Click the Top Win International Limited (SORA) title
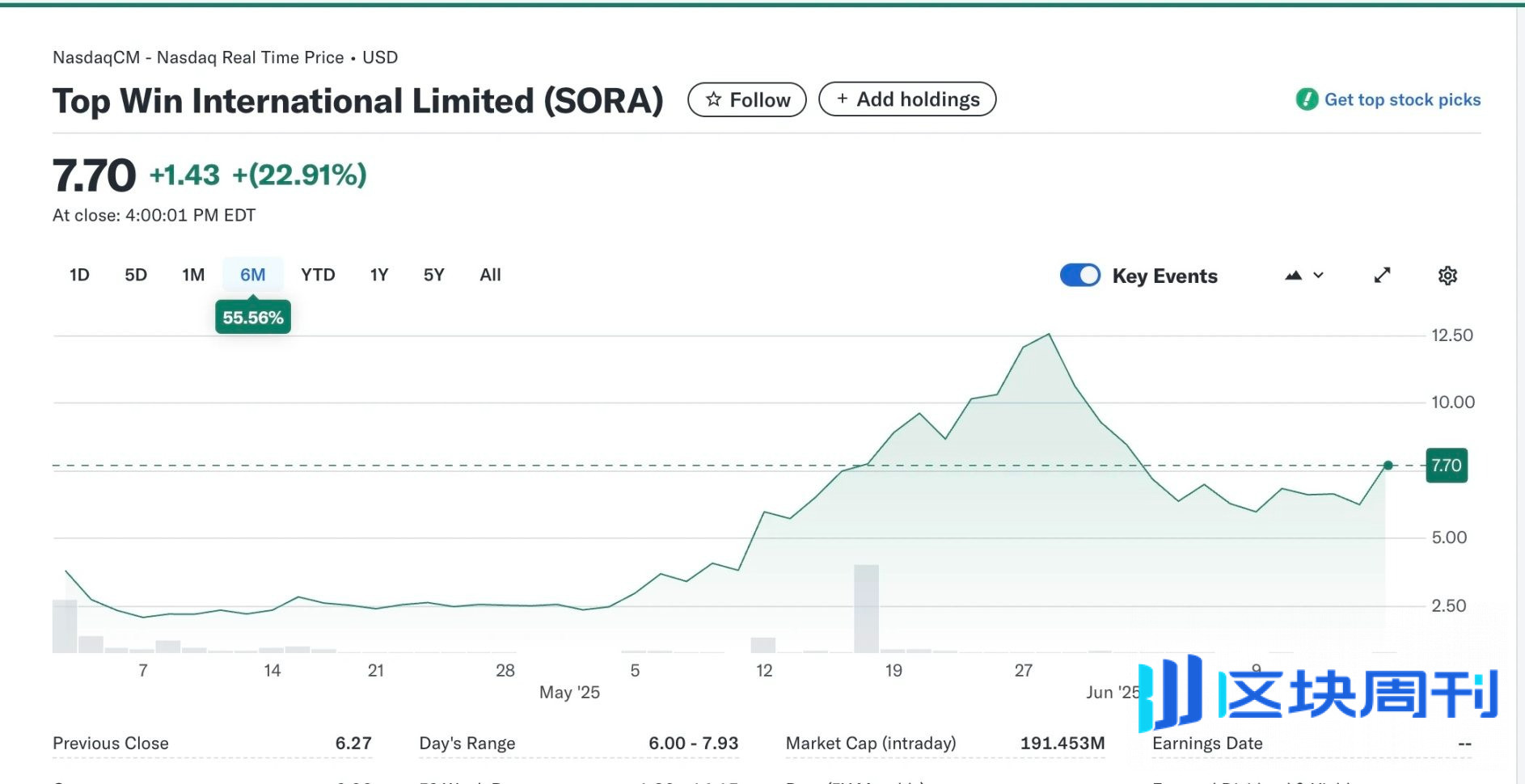This screenshot has width=1525, height=784. (x=358, y=101)
